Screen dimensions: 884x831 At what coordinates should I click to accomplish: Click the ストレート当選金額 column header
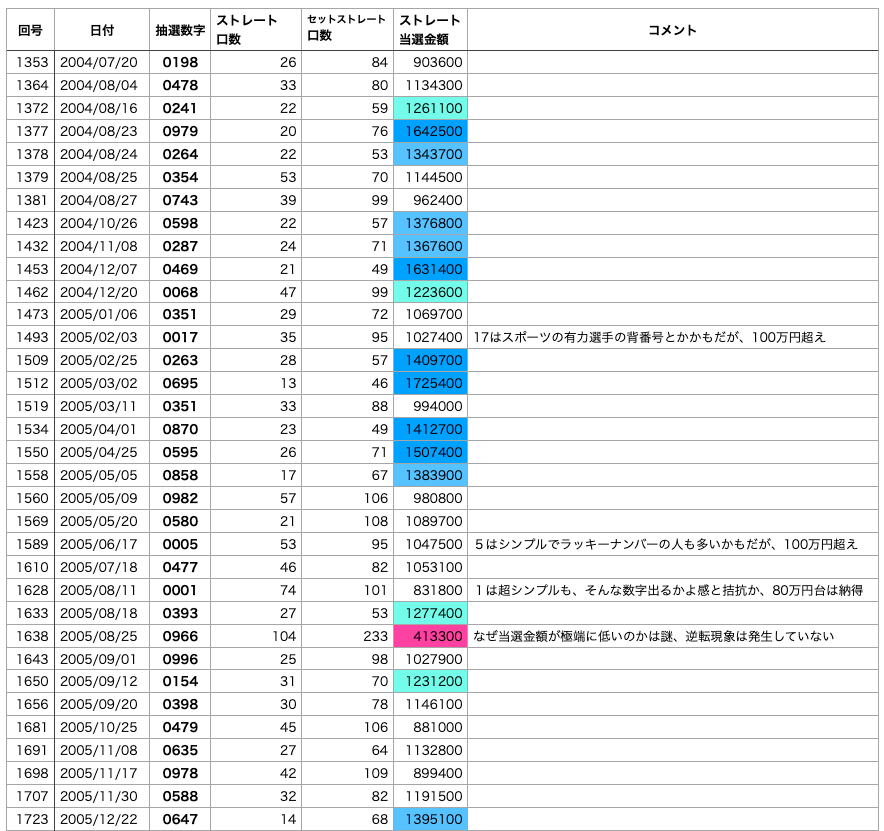coord(430,30)
